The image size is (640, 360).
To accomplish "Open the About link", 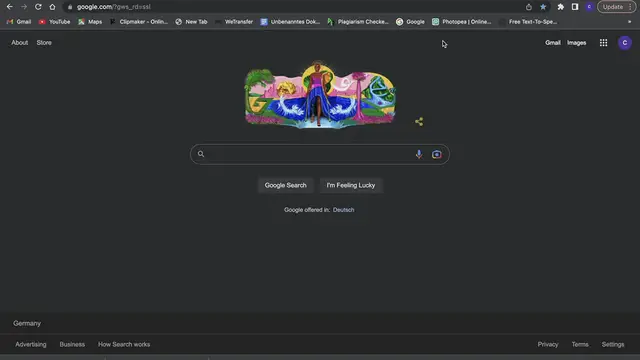I will click(20, 42).
